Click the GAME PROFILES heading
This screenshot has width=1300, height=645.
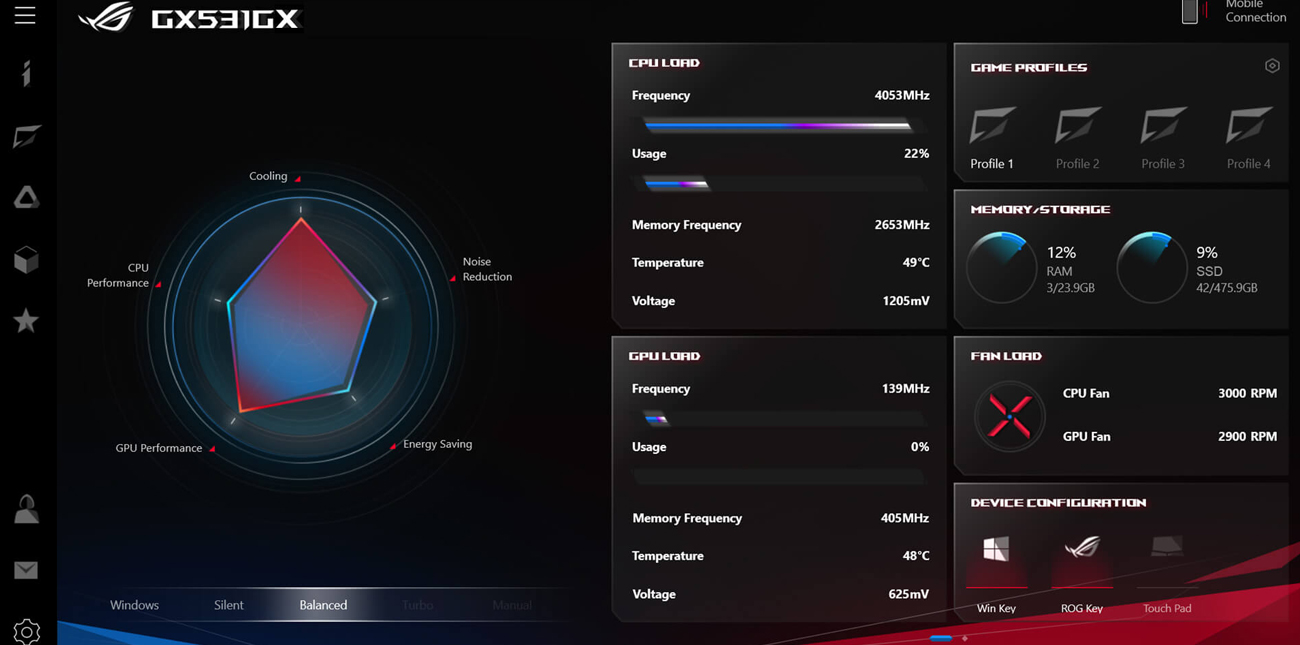click(1029, 68)
